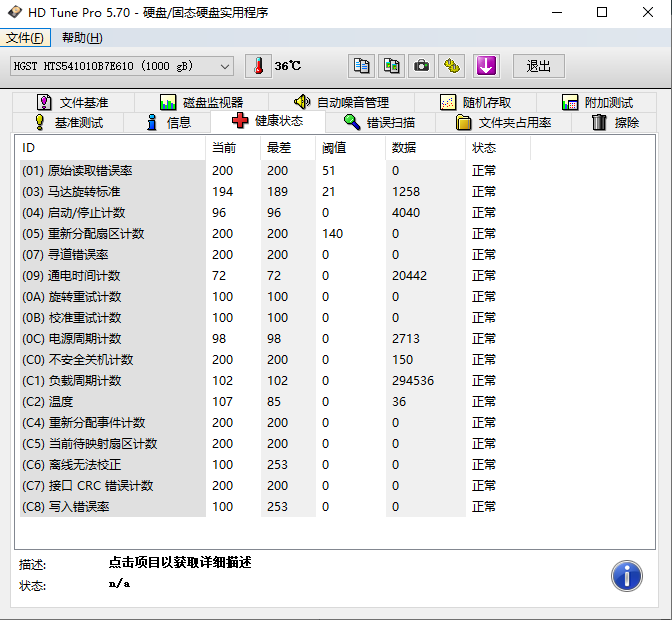Select the (03) 马达旋转标准 row
This screenshot has height=620, width=672.
275,192
